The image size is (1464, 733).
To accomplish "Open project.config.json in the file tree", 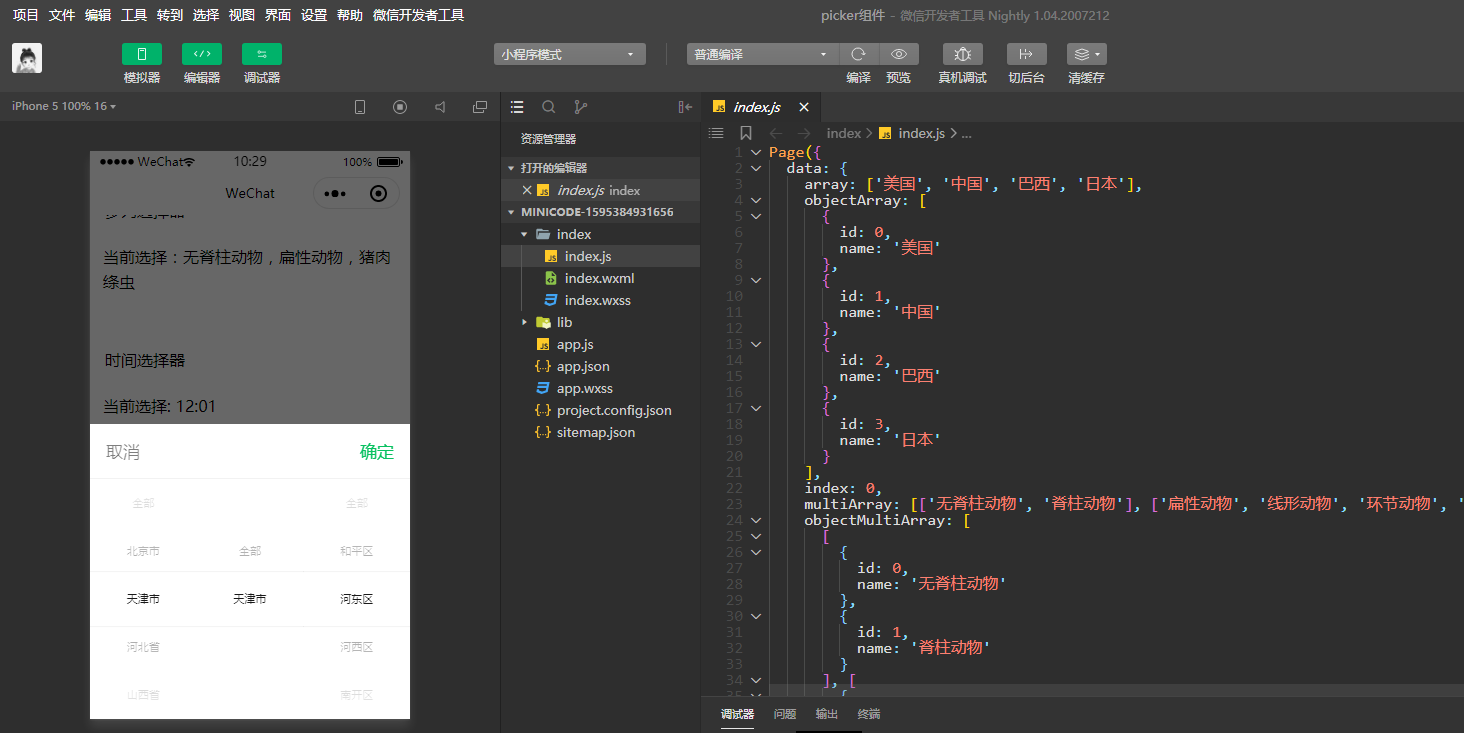I will point(600,410).
